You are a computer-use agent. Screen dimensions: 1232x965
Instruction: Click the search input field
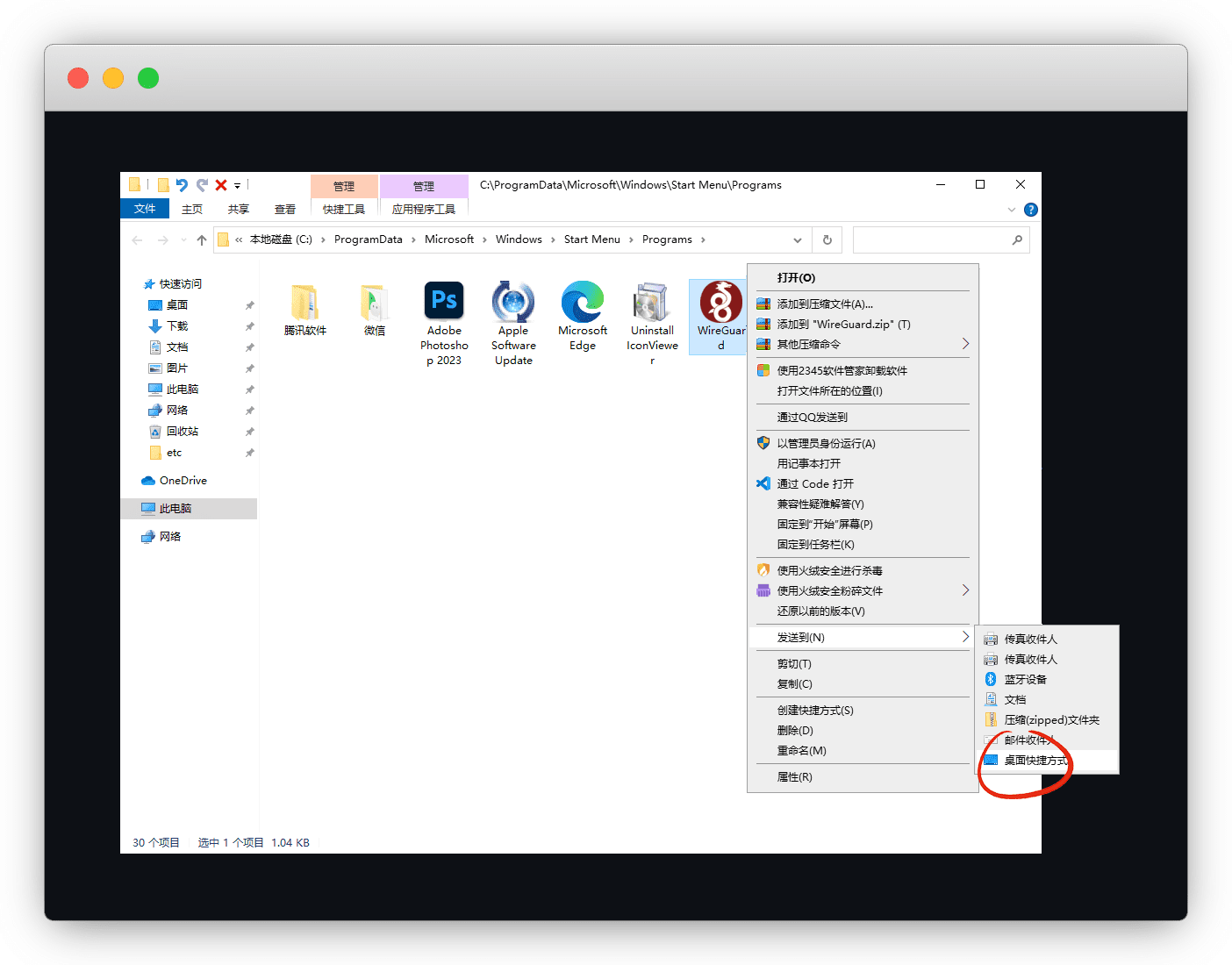coord(930,239)
